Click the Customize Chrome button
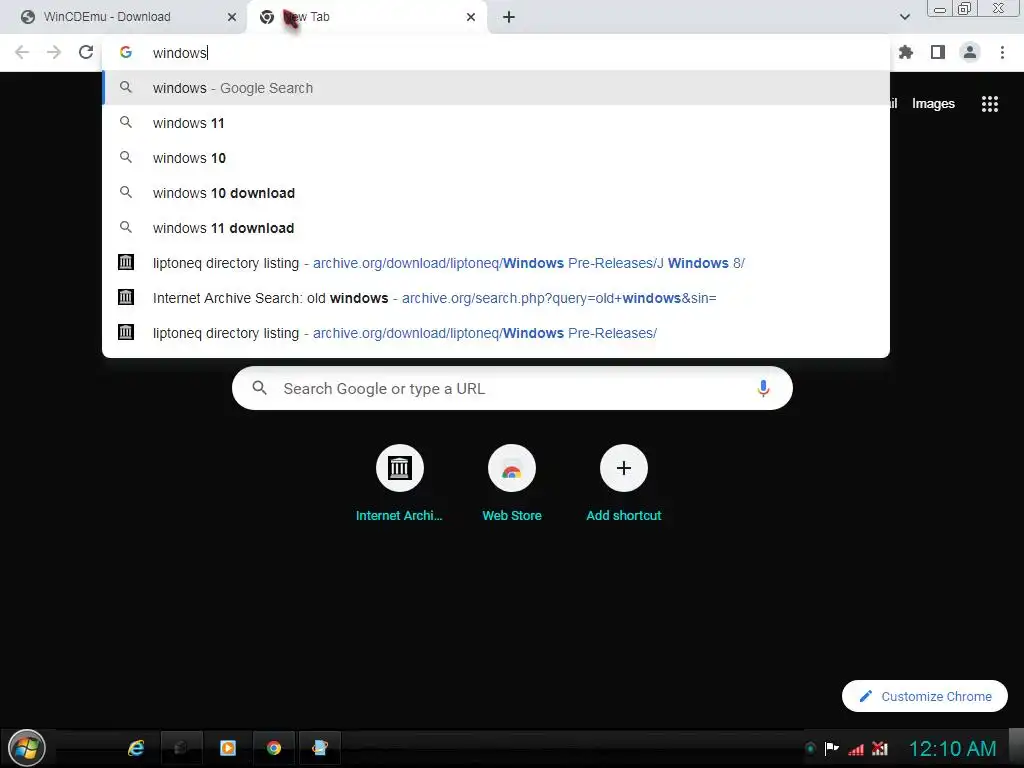 click(x=925, y=696)
